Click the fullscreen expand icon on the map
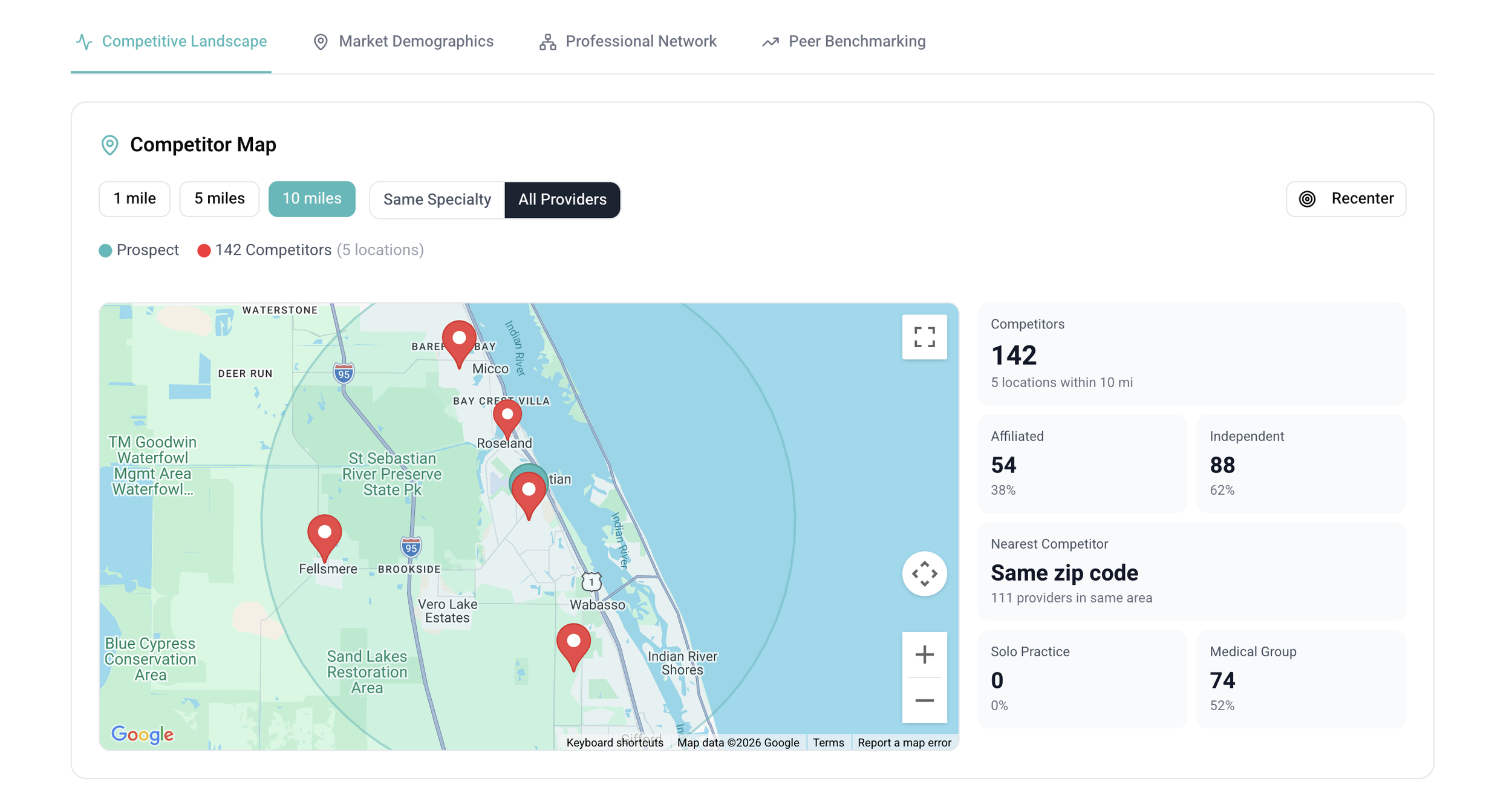The height and width of the screenshot is (793, 1512). [x=924, y=338]
